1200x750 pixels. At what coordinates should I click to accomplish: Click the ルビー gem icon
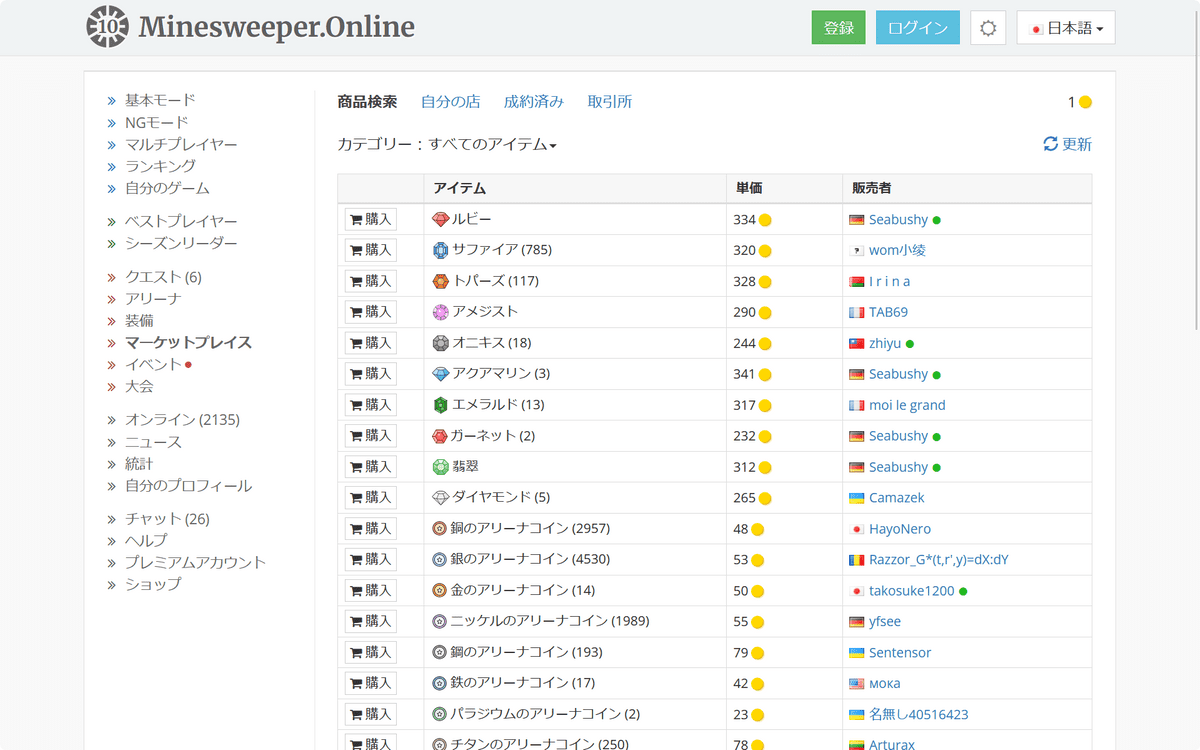click(x=440, y=219)
